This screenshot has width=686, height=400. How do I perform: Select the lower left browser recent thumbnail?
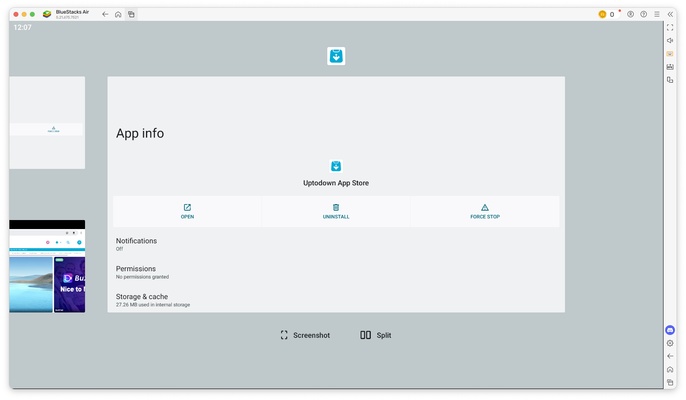pyautogui.click(x=47, y=266)
